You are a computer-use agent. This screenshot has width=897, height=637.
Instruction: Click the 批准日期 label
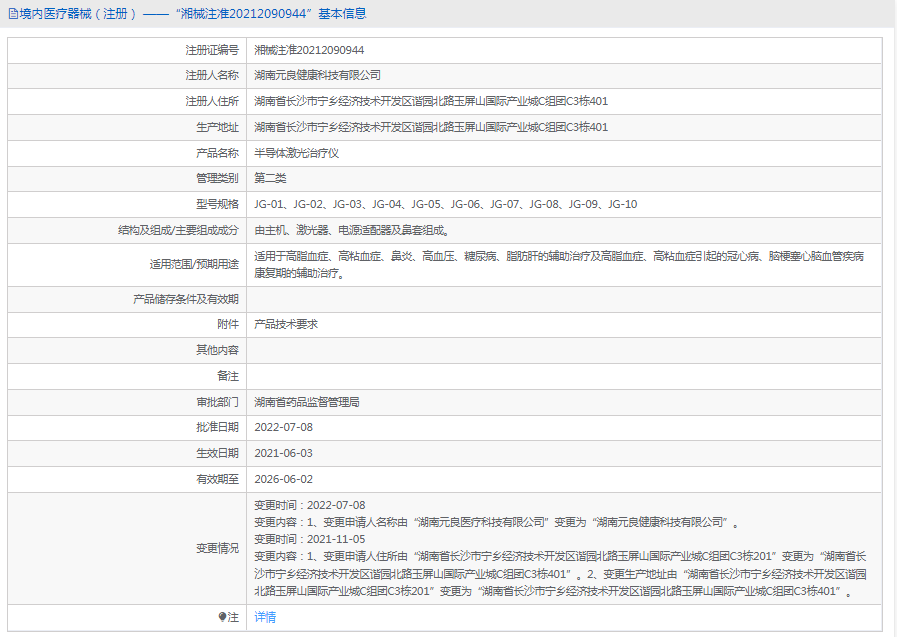tap(217, 428)
